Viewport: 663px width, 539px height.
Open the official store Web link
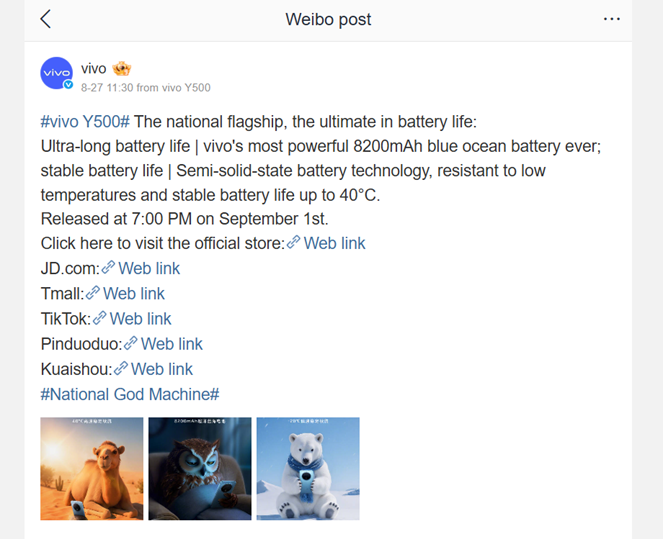(334, 243)
